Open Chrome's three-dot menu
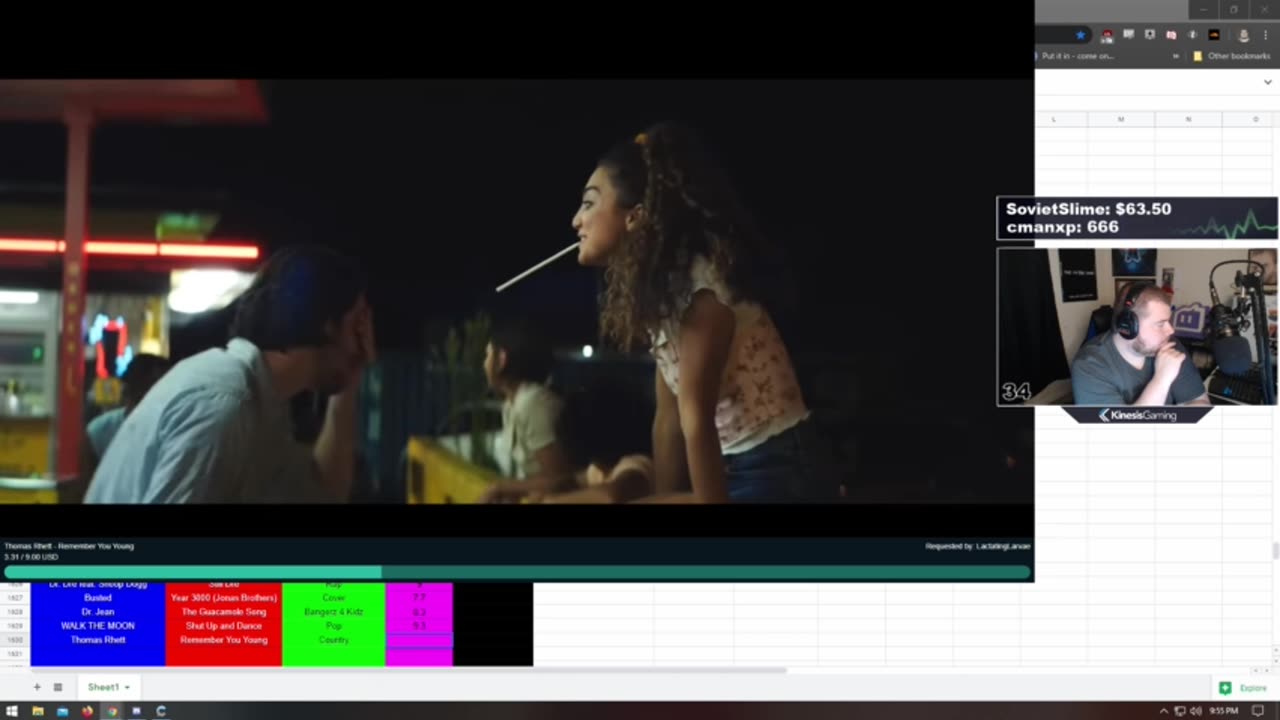1280x720 pixels. (x=1266, y=35)
